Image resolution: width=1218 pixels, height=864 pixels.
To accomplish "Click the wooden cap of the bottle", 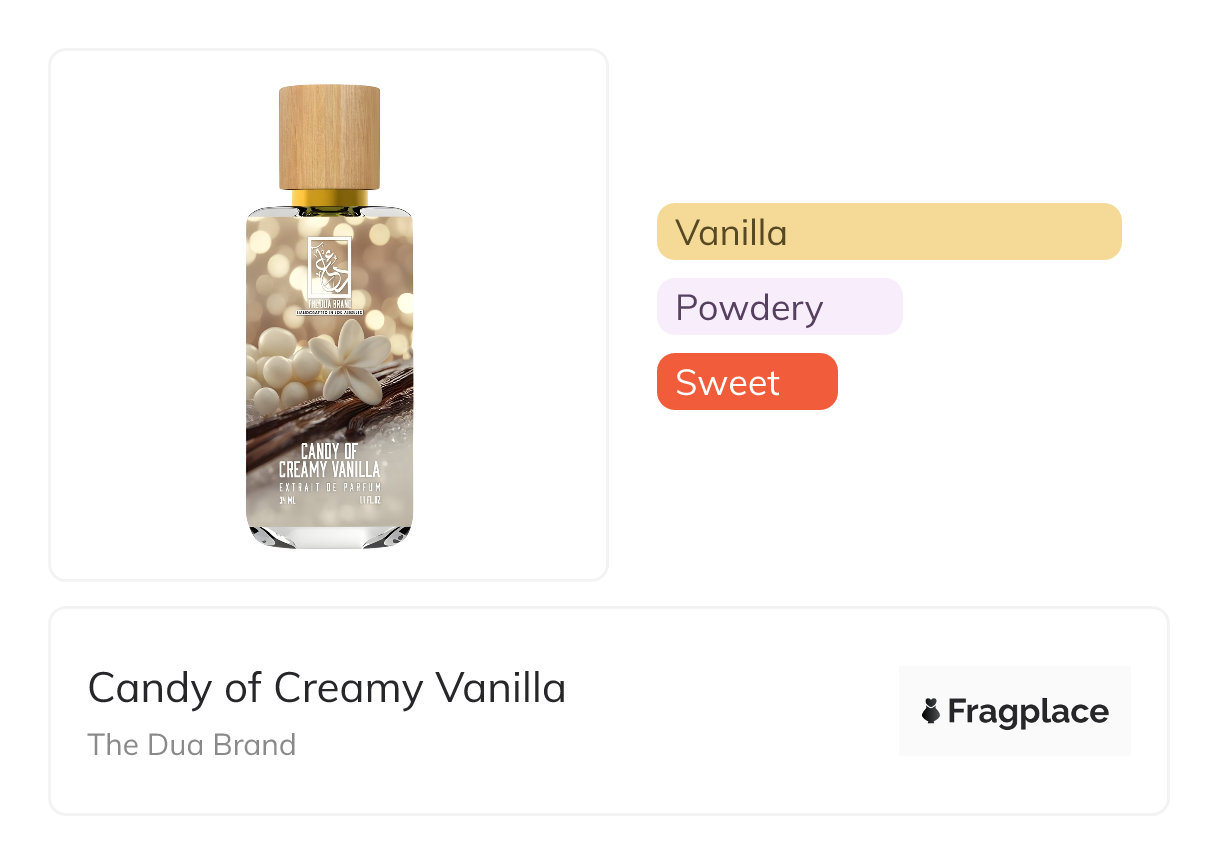I will point(329,138).
